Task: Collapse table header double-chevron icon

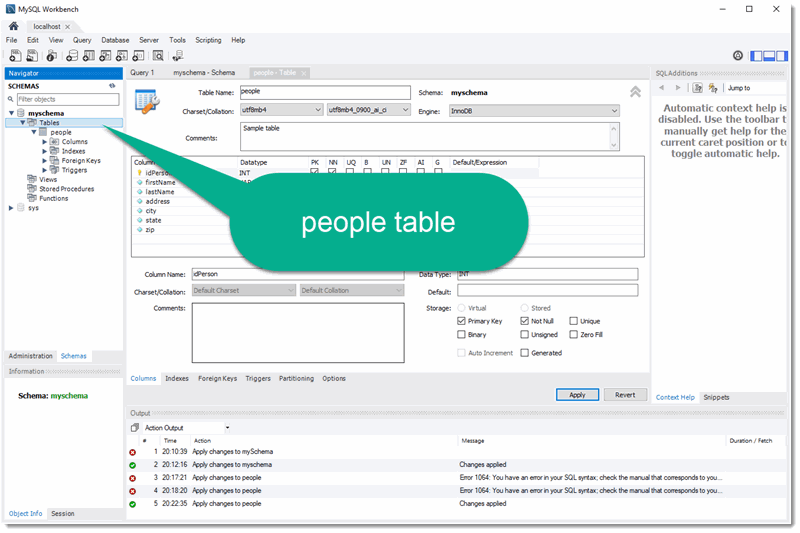Action: click(x=635, y=92)
